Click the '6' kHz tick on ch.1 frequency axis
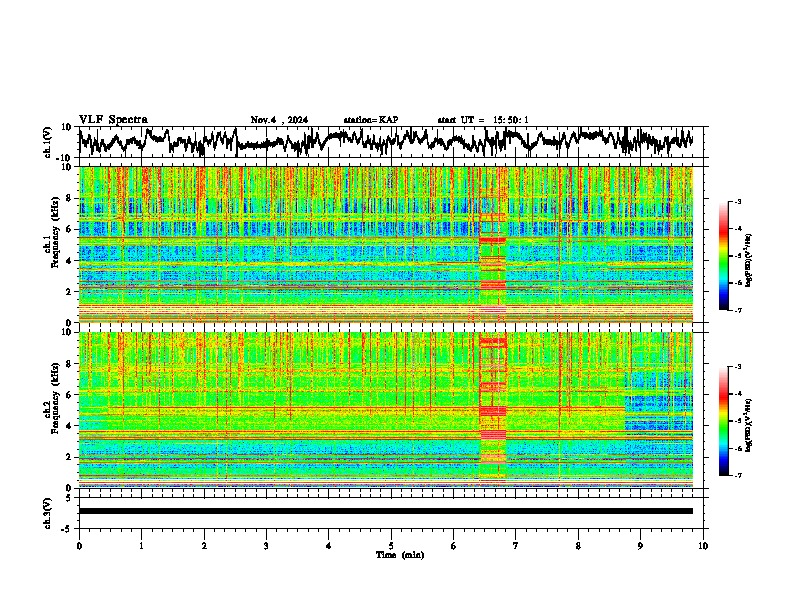This screenshot has height=612, width=792. click(x=70, y=229)
